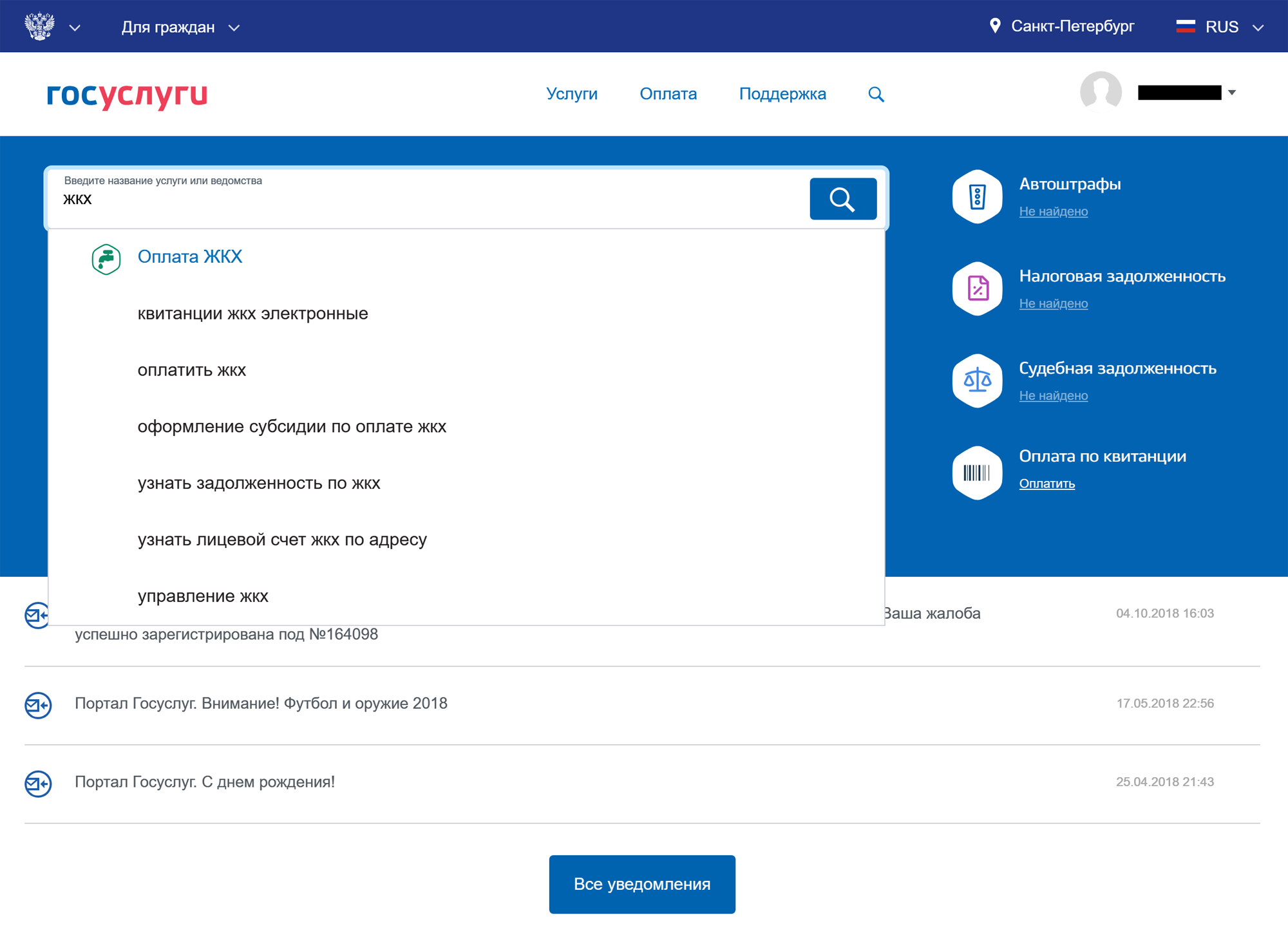The height and width of the screenshot is (951, 1288).
Task: Select suggestion 'управление жкх'
Action: pos(202,596)
